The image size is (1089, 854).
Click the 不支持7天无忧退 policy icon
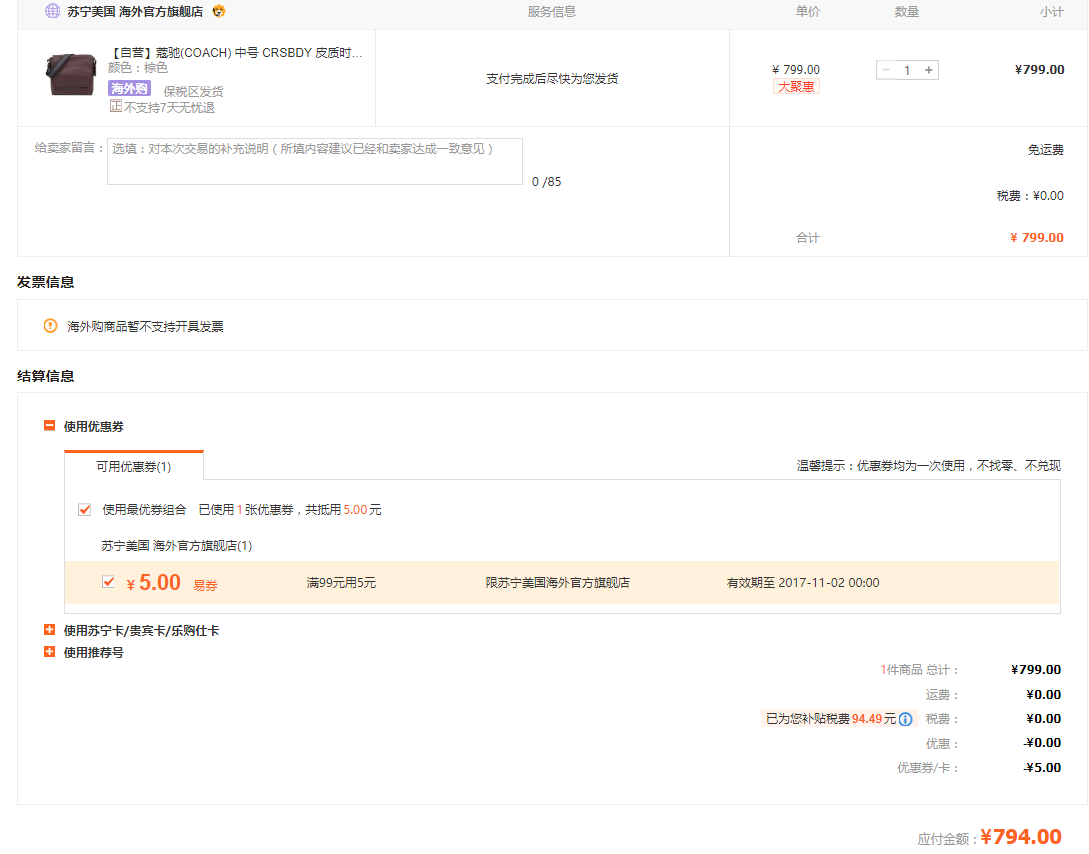116,106
